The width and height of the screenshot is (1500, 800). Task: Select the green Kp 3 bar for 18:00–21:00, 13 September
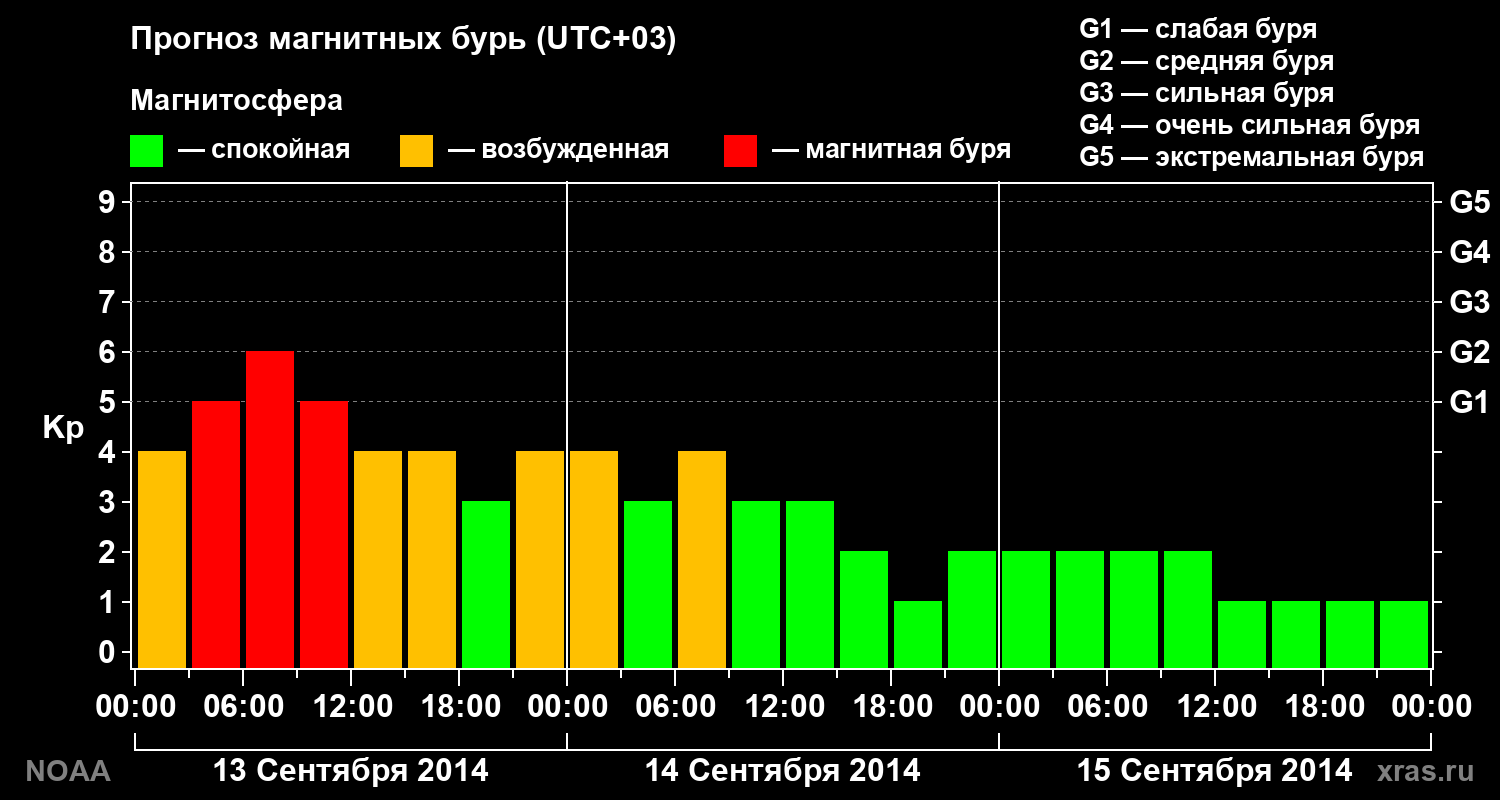[x=486, y=584]
